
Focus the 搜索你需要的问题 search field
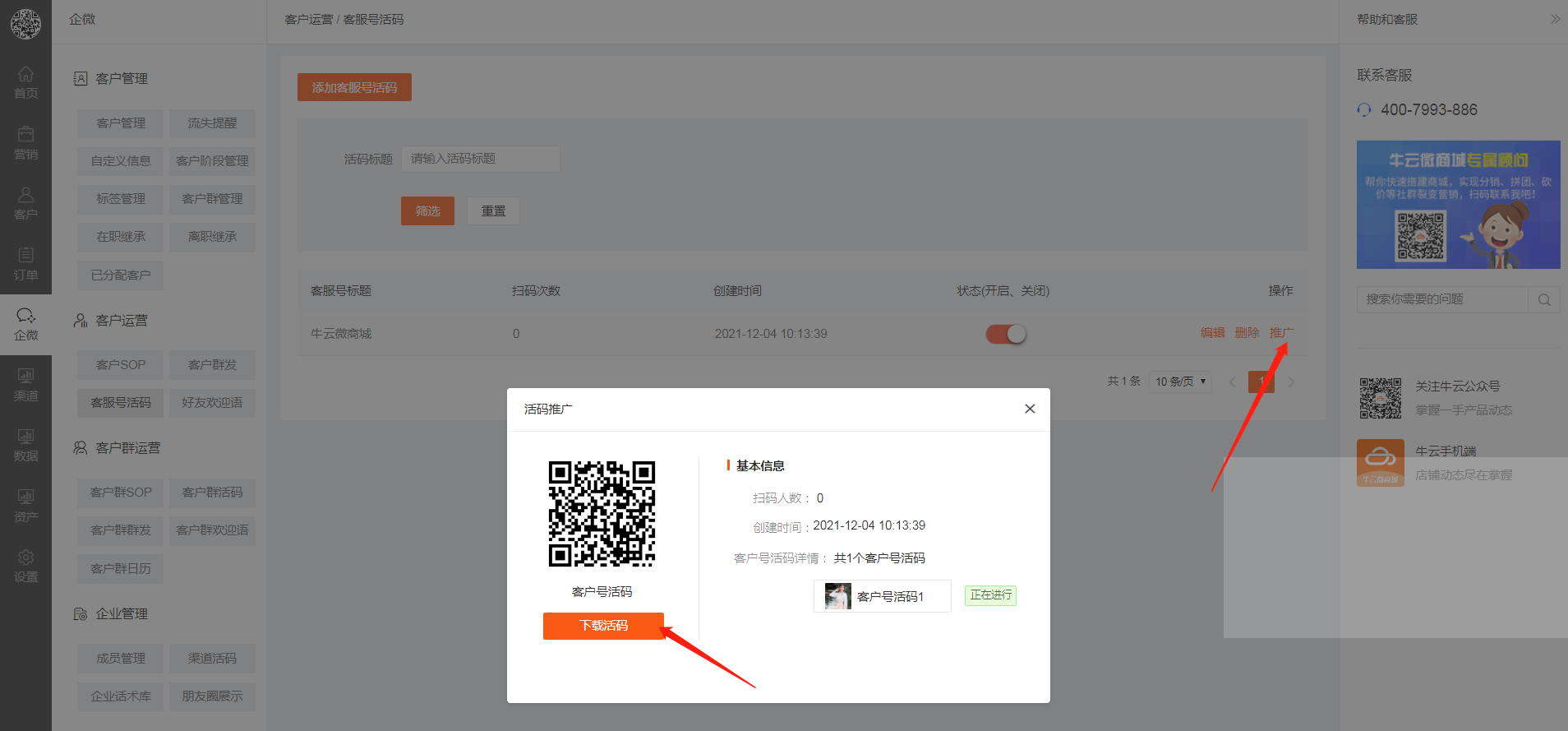point(1442,299)
